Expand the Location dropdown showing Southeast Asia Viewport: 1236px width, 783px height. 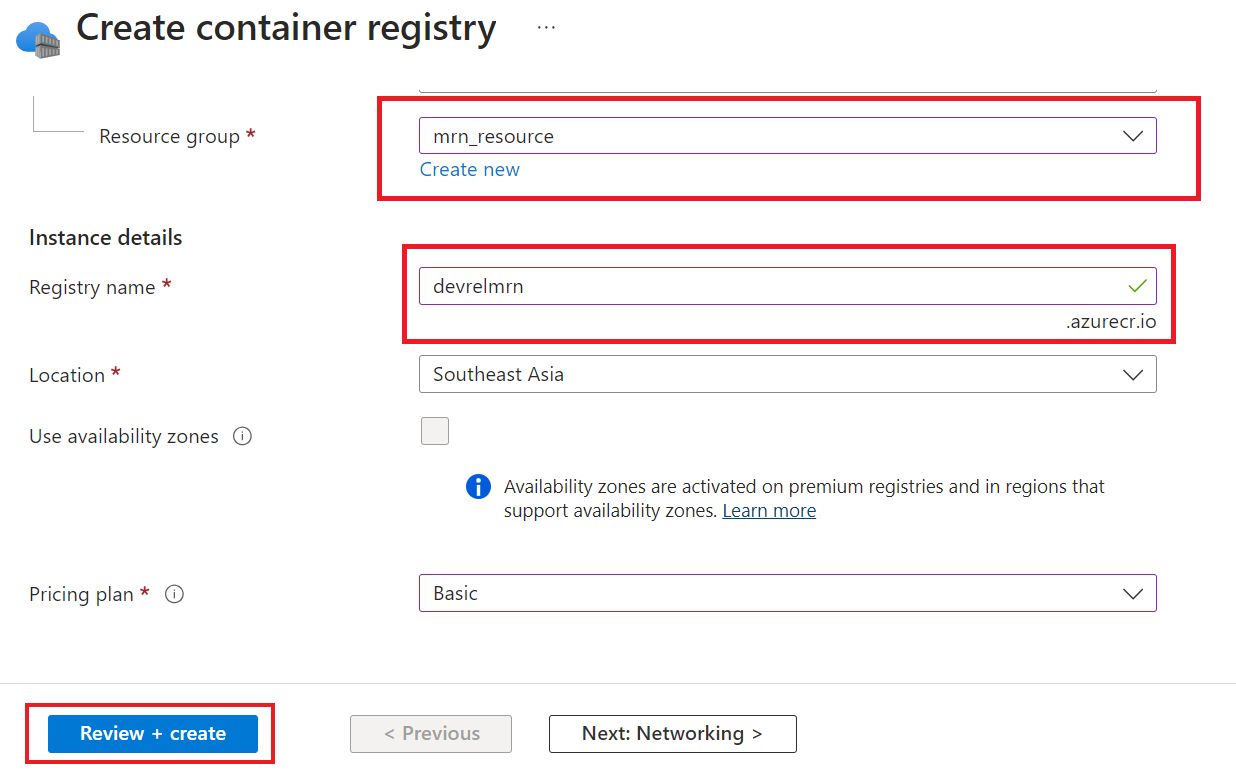787,374
